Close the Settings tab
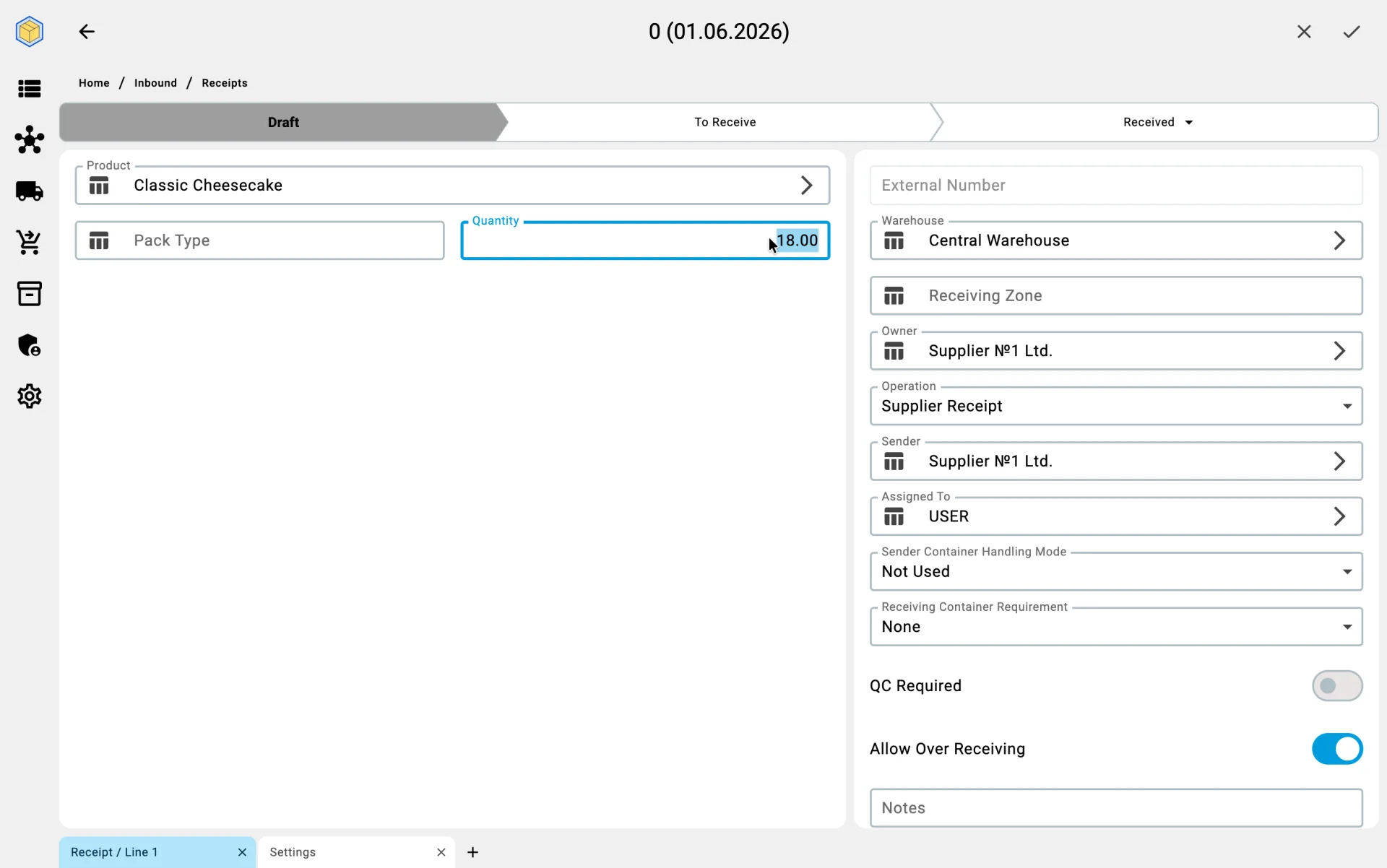The width and height of the screenshot is (1387, 868). pos(441,853)
